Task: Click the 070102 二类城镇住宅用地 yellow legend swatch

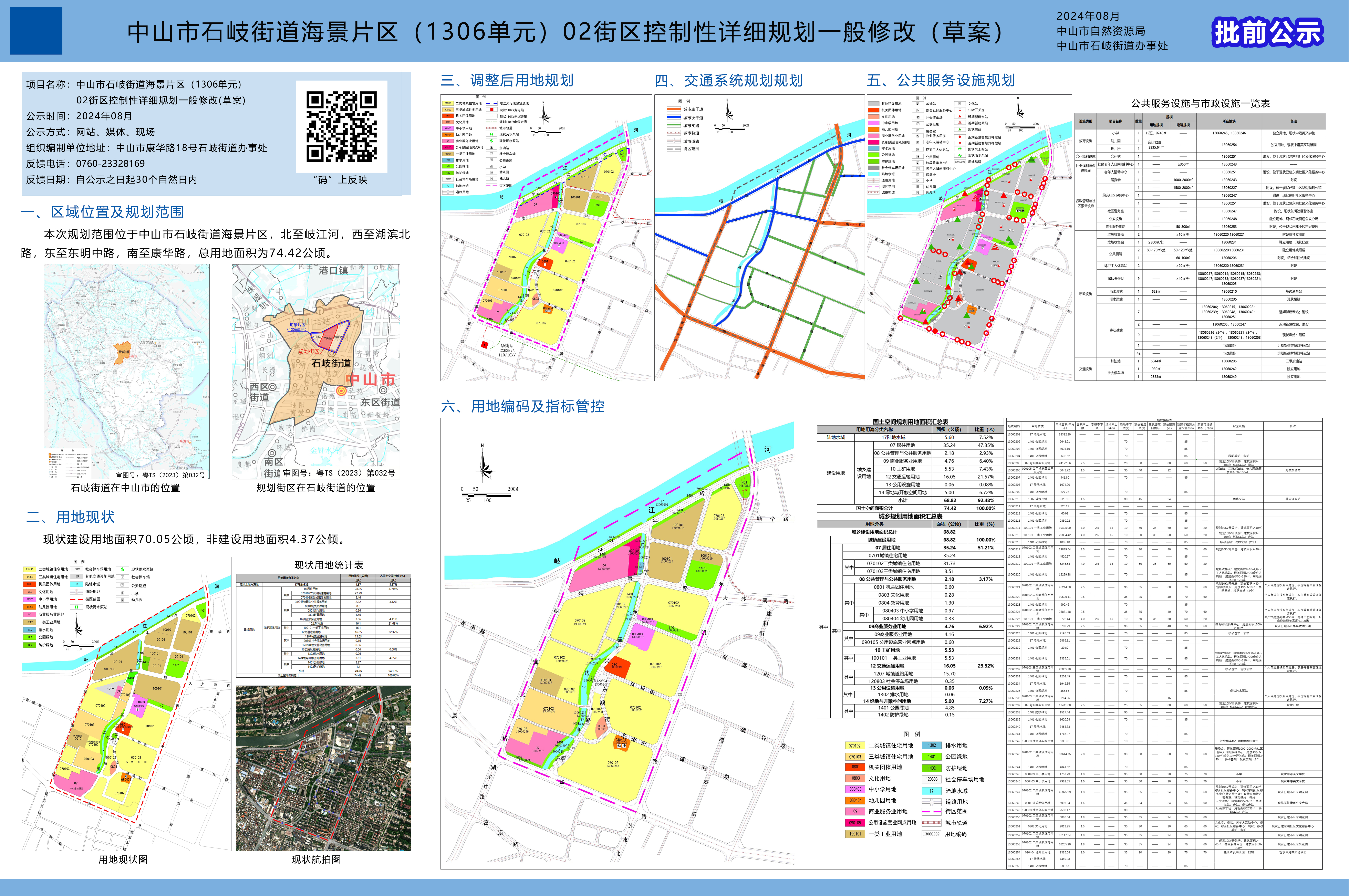Action: pyautogui.click(x=854, y=746)
